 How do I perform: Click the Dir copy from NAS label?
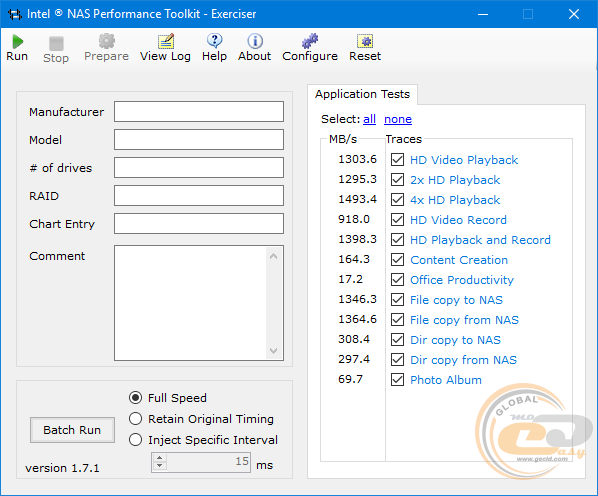pos(463,360)
